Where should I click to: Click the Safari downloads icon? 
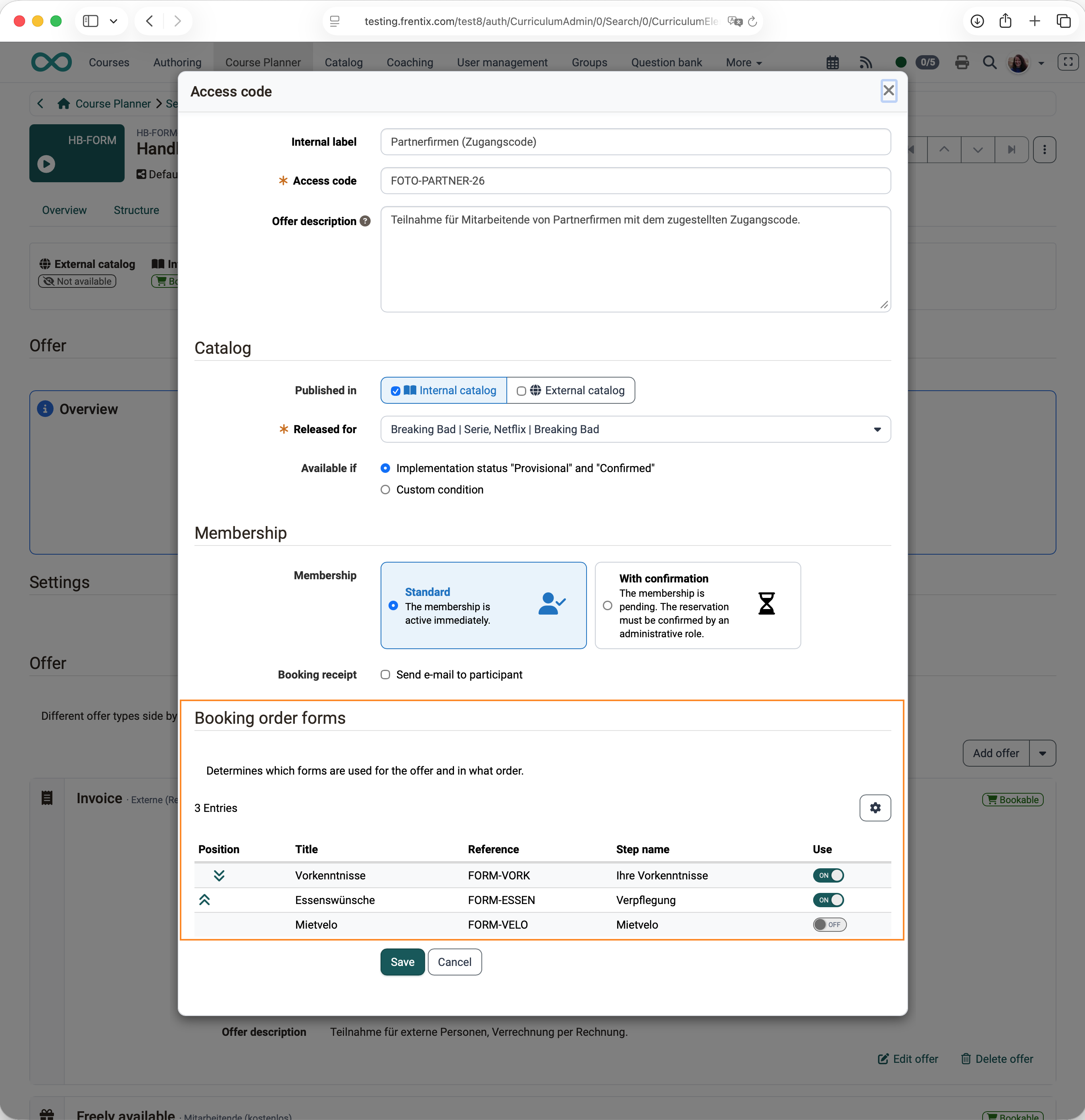(977, 21)
